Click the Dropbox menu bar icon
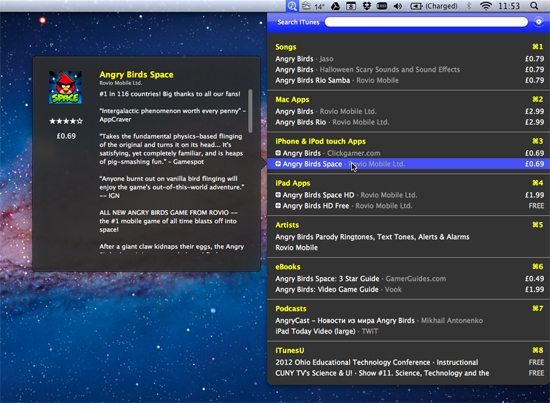Image resolution: width=550 pixels, height=403 pixels. [367, 6]
